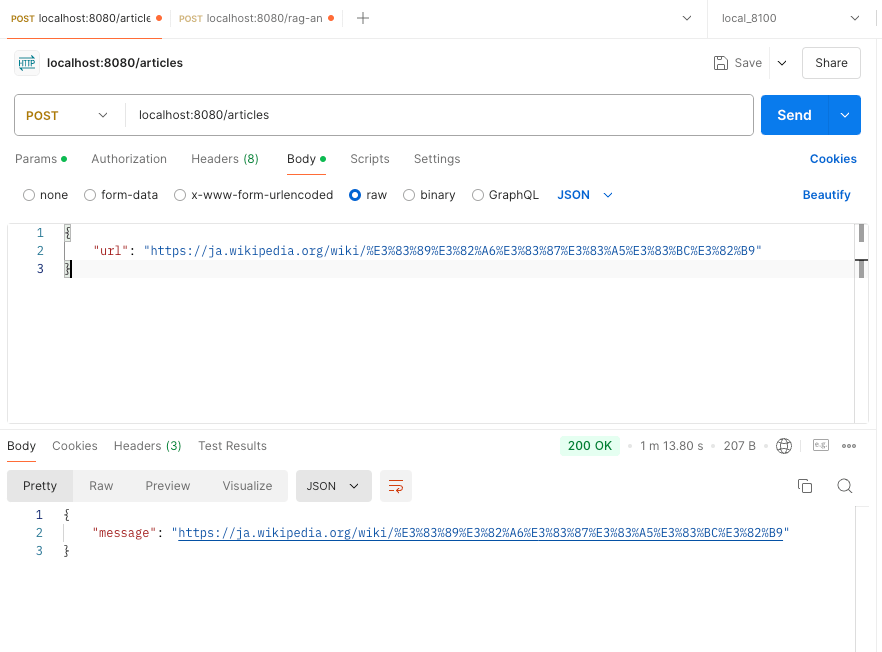
Task: Click the response size 207 B
Action: [739, 446]
